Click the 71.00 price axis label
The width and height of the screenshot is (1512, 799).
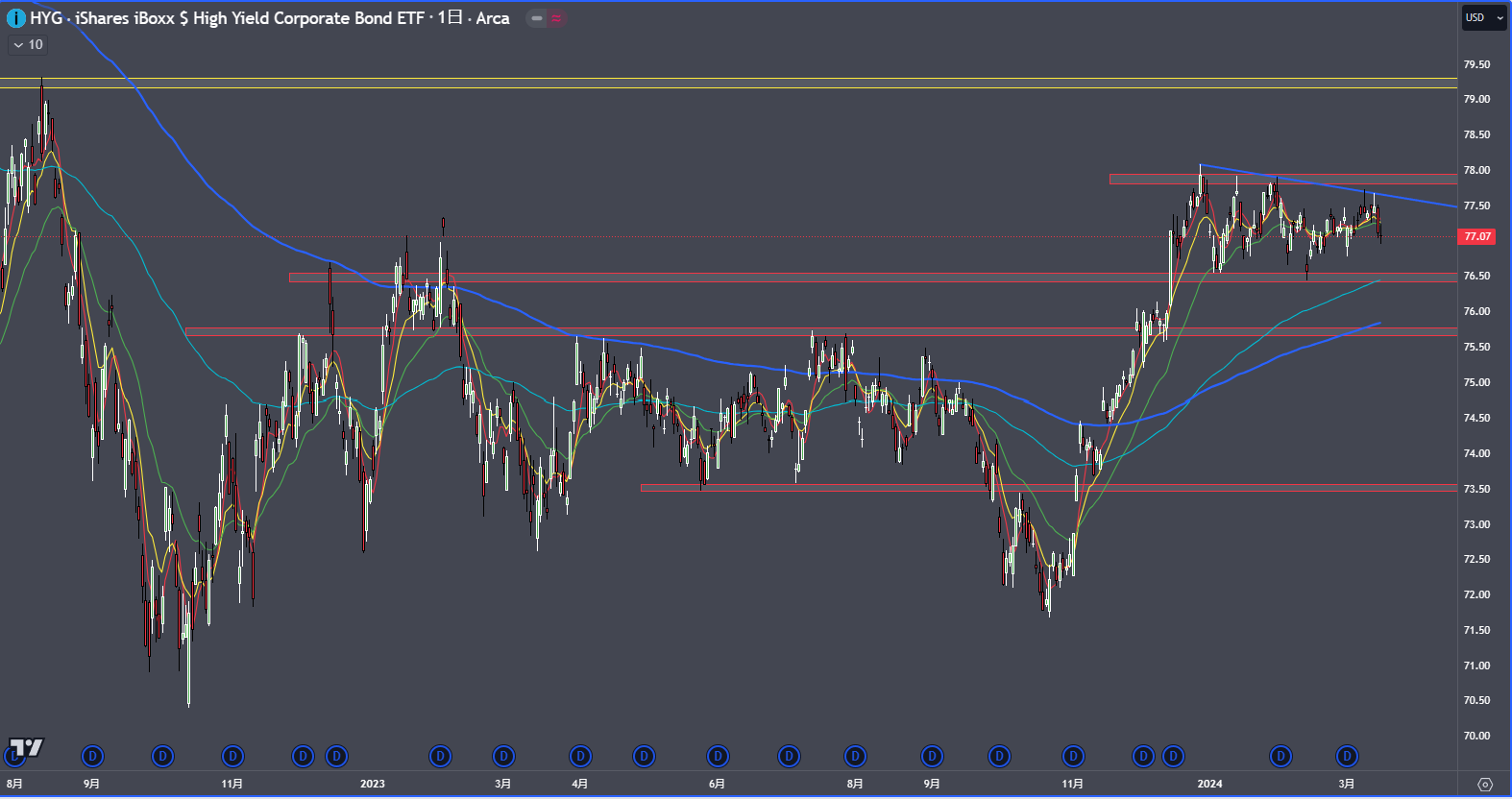[x=1476, y=666]
